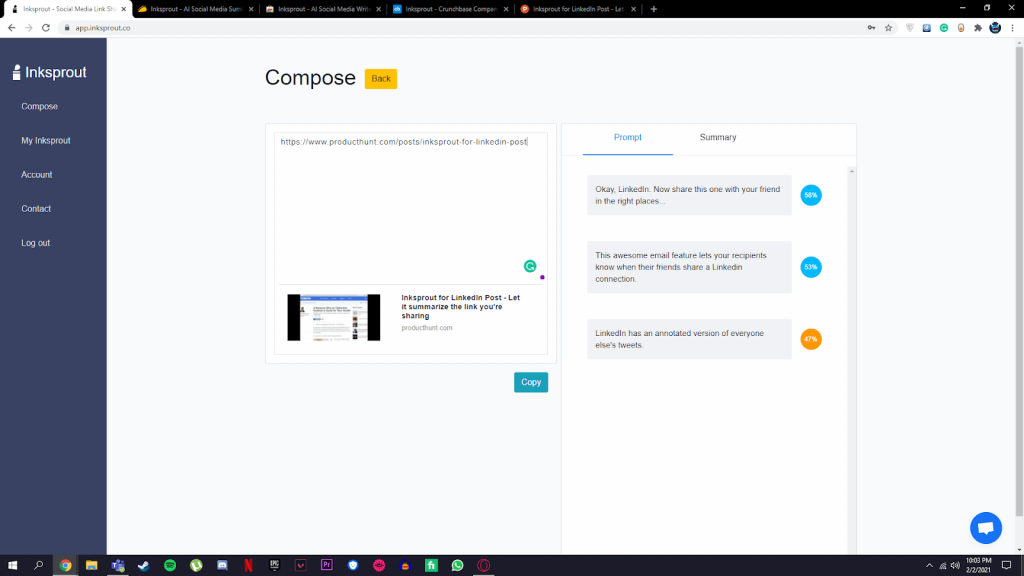Click the grey shield extension icon
This screenshot has width=1024, height=576.
[x=910, y=28]
